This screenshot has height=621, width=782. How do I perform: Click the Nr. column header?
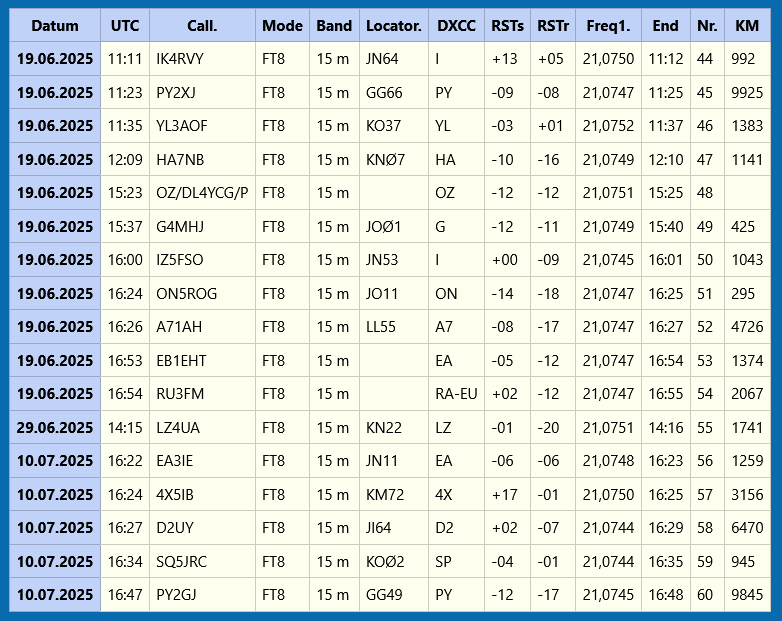point(707,25)
